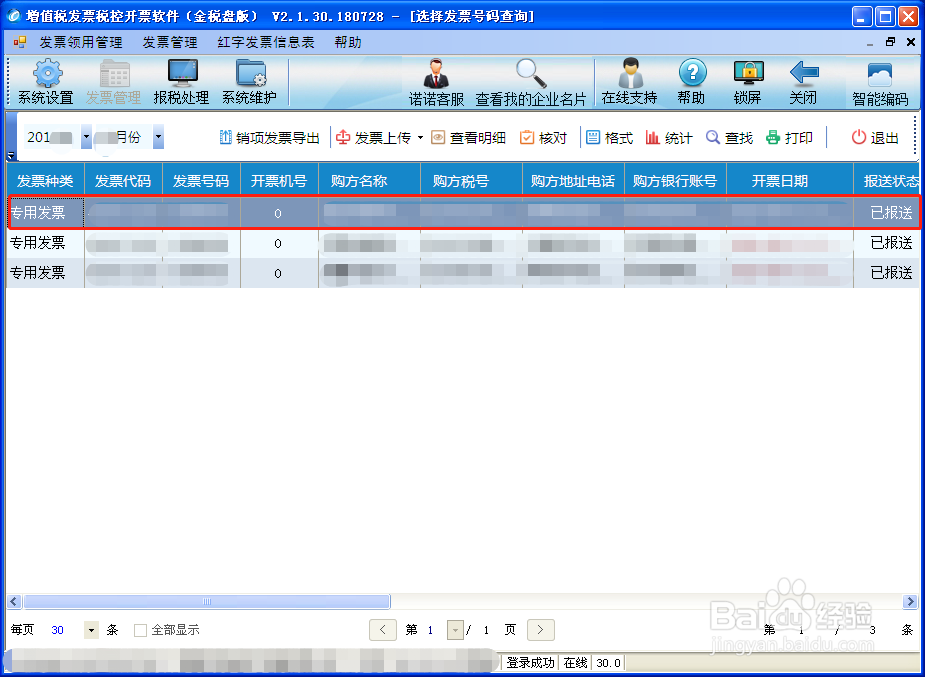Sort by 发票种类 column header
Screen dimensions: 925x677
(45, 180)
